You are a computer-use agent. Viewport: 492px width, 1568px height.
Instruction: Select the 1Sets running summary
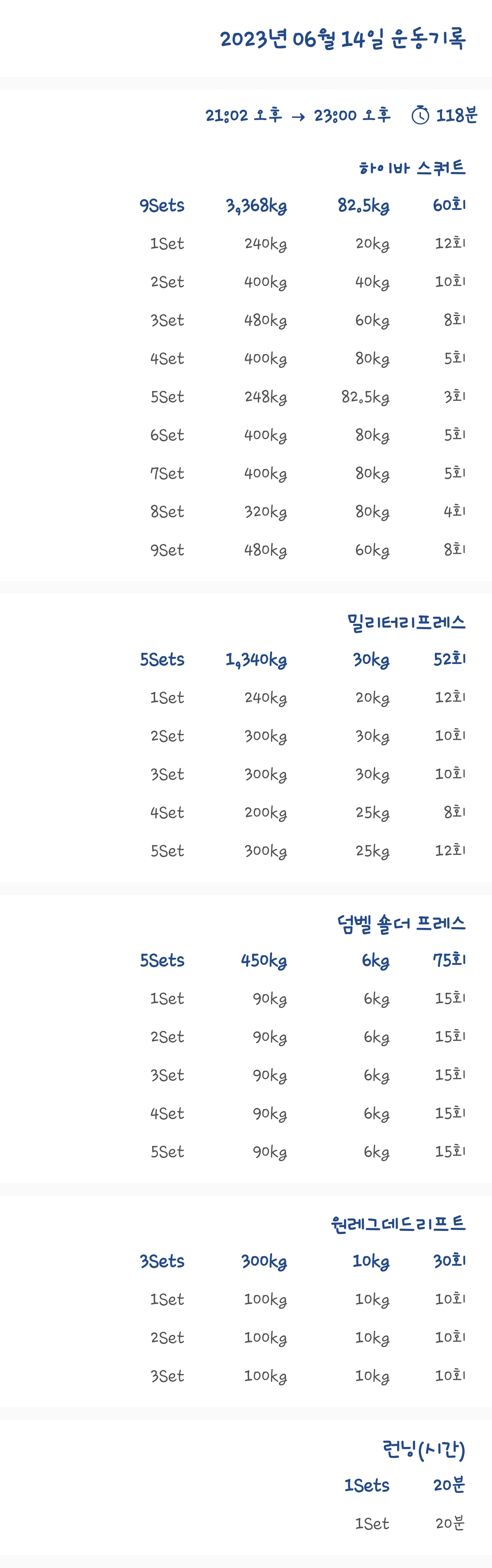point(367,1485)
